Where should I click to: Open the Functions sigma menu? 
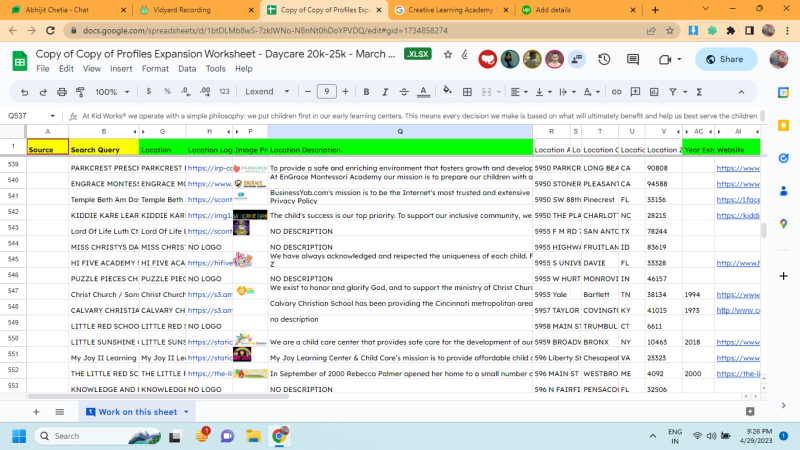click(699, 92)
